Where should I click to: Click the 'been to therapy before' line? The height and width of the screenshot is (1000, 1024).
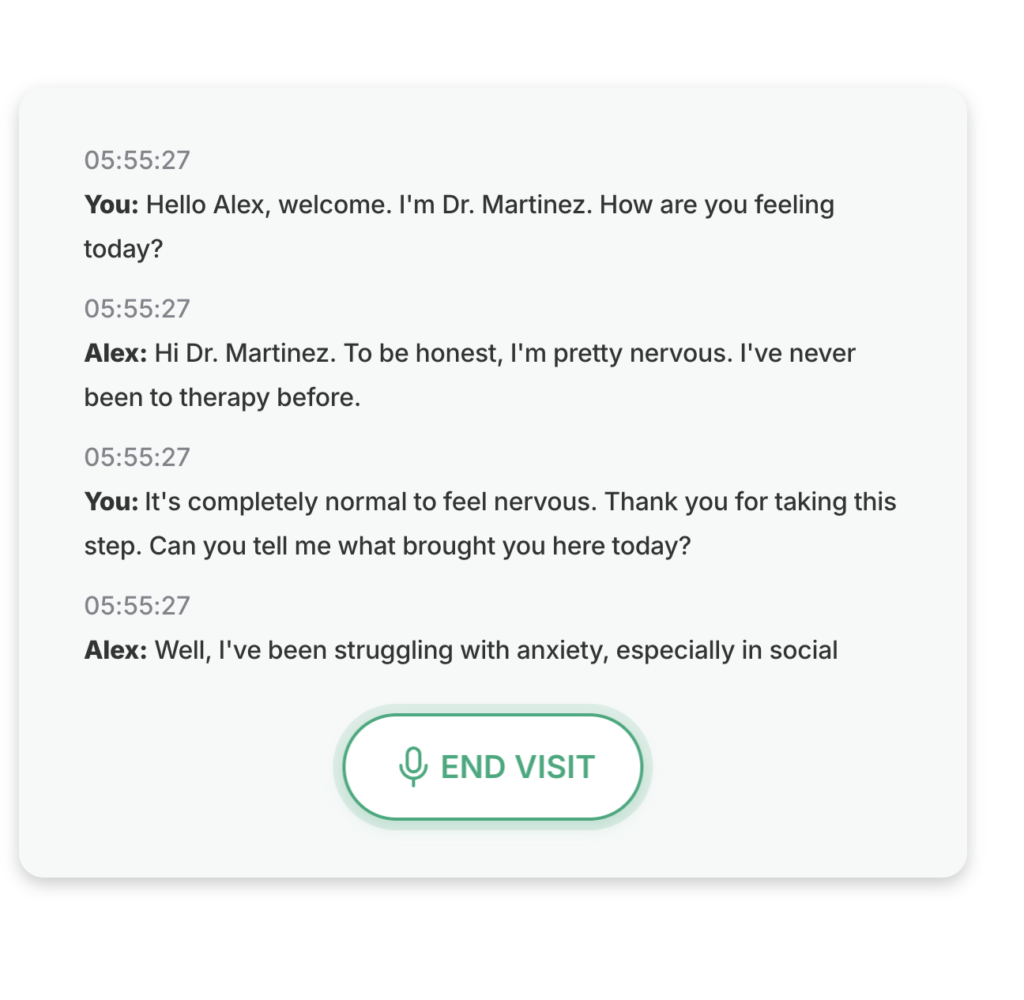coord(222,397)
